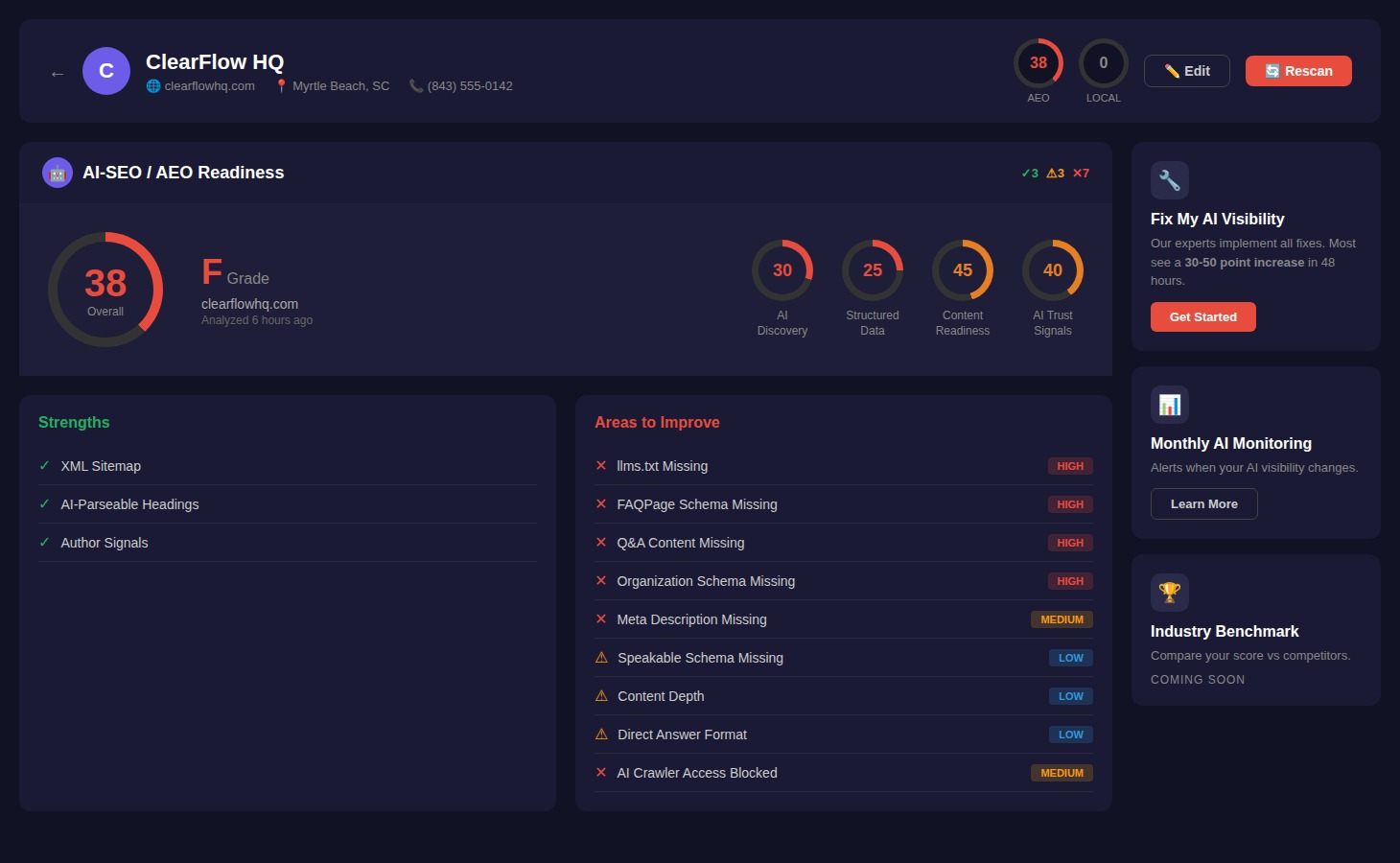Click the MEDIUM badge on Meta Description Missing
Image resolution: width=1400 pixels, height=863 pixels.
coord(1062,619)
